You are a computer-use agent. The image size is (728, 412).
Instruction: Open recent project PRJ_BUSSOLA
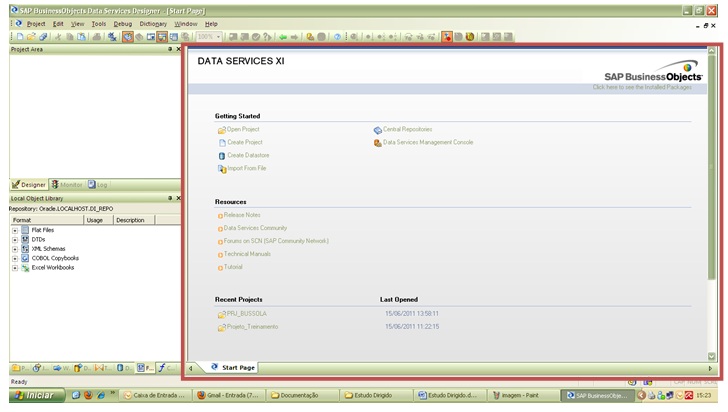pos(247,314)
